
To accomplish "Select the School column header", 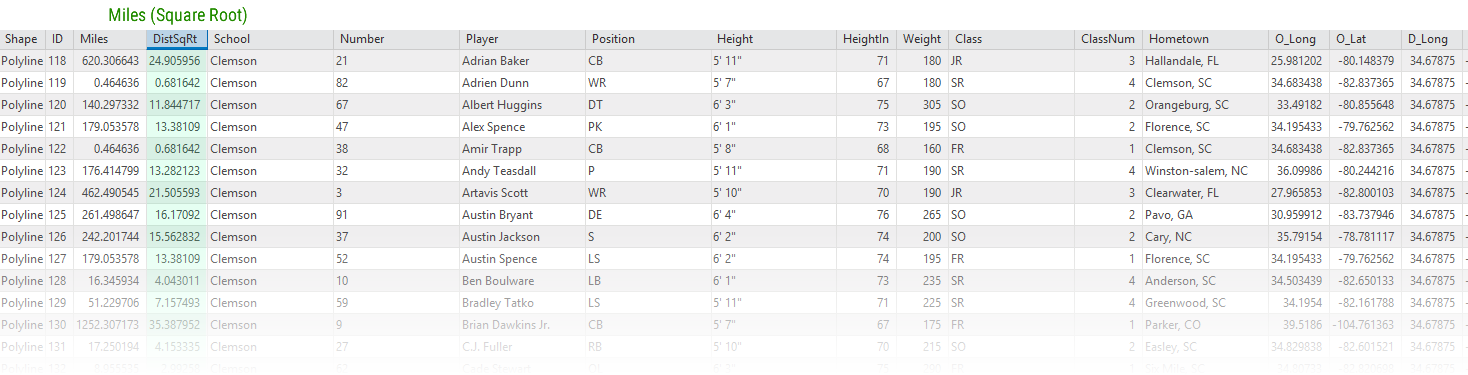I will click(x=270, y=39).
